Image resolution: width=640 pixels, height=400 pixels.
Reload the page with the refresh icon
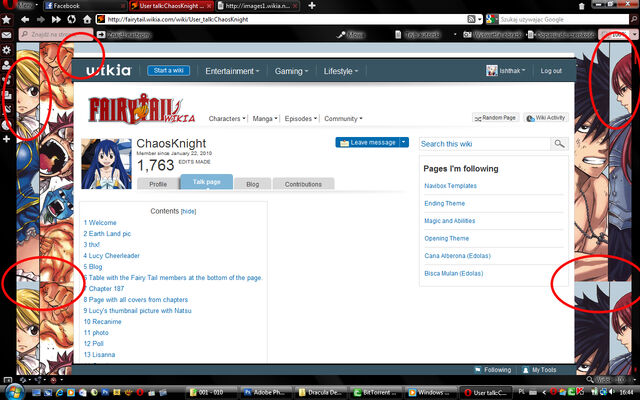tap(71, 19)
